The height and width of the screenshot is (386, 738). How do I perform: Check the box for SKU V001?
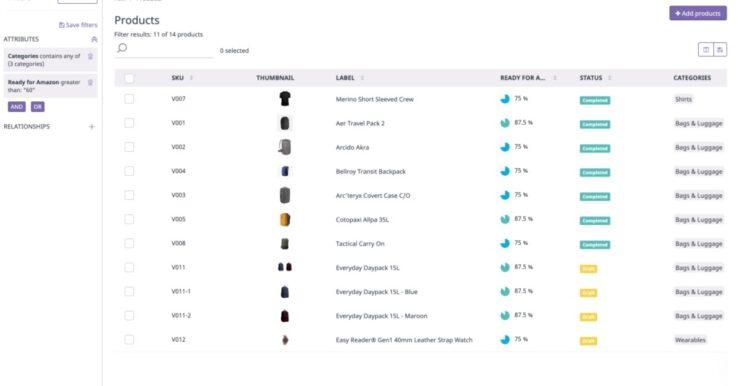tap(129, 123)
